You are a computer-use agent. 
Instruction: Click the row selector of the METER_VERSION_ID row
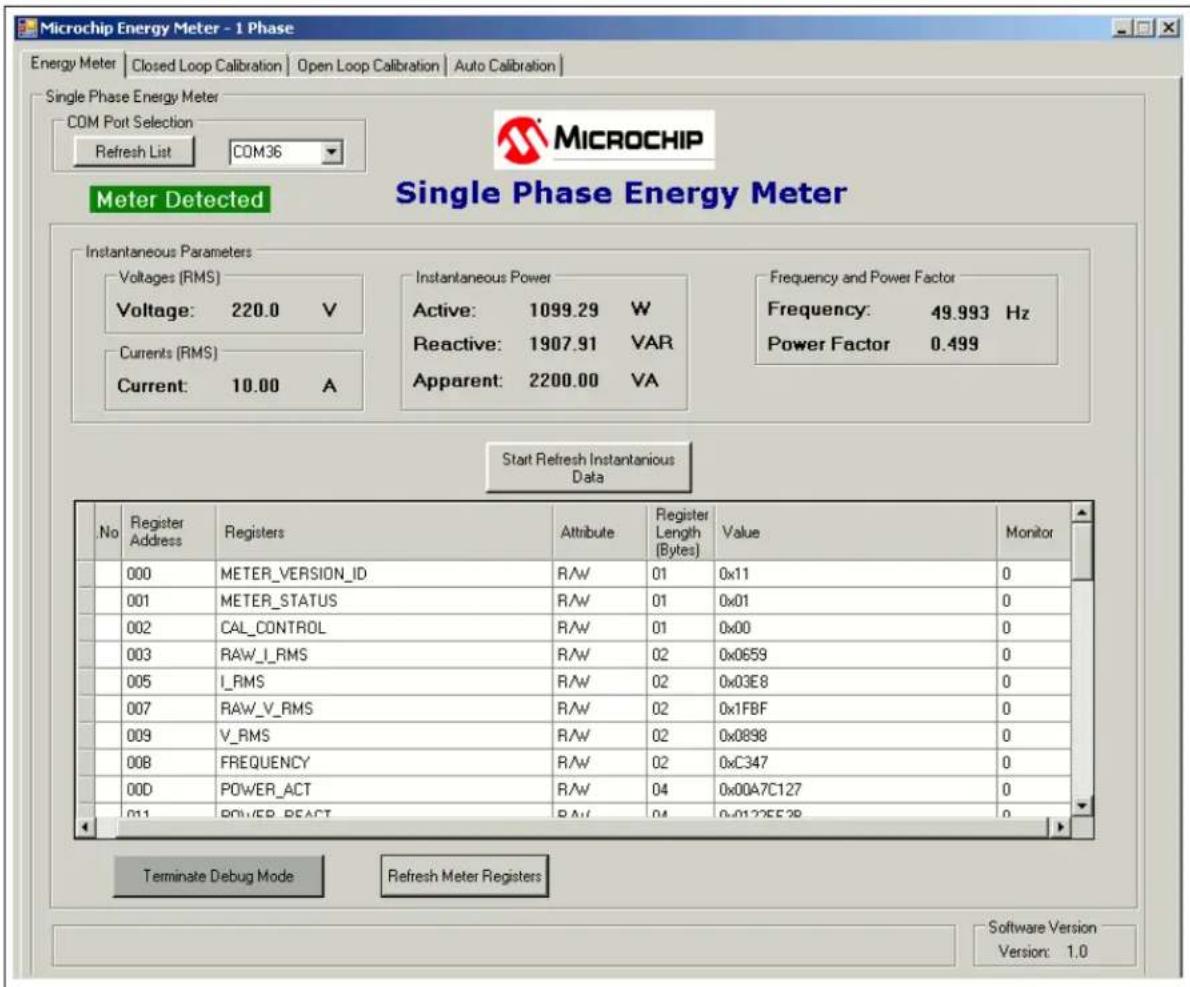click(x=85, y=574)
